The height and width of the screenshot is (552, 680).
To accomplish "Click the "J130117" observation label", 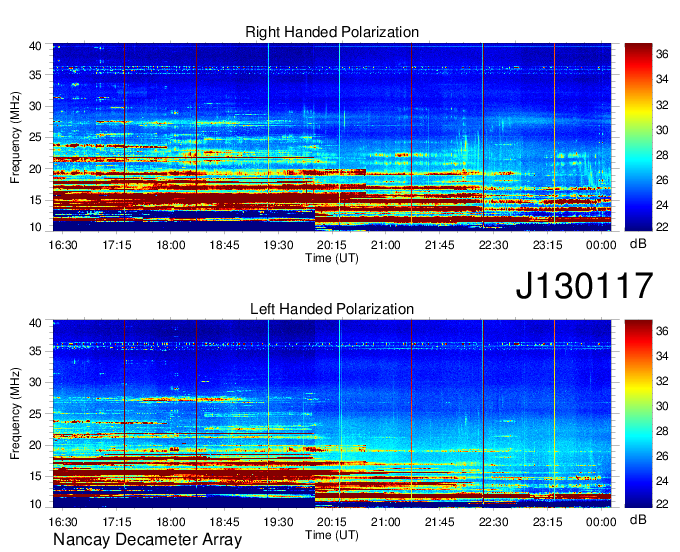I will coord(584,285).
